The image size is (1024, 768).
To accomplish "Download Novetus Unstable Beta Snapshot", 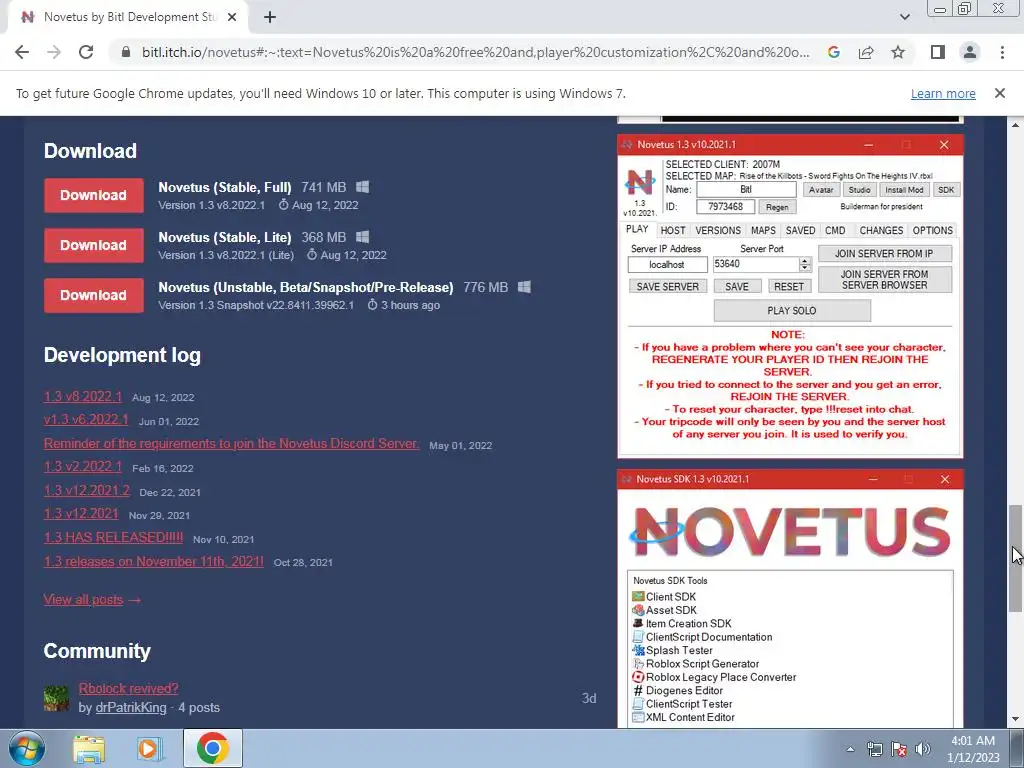I will tap(93, 295).
